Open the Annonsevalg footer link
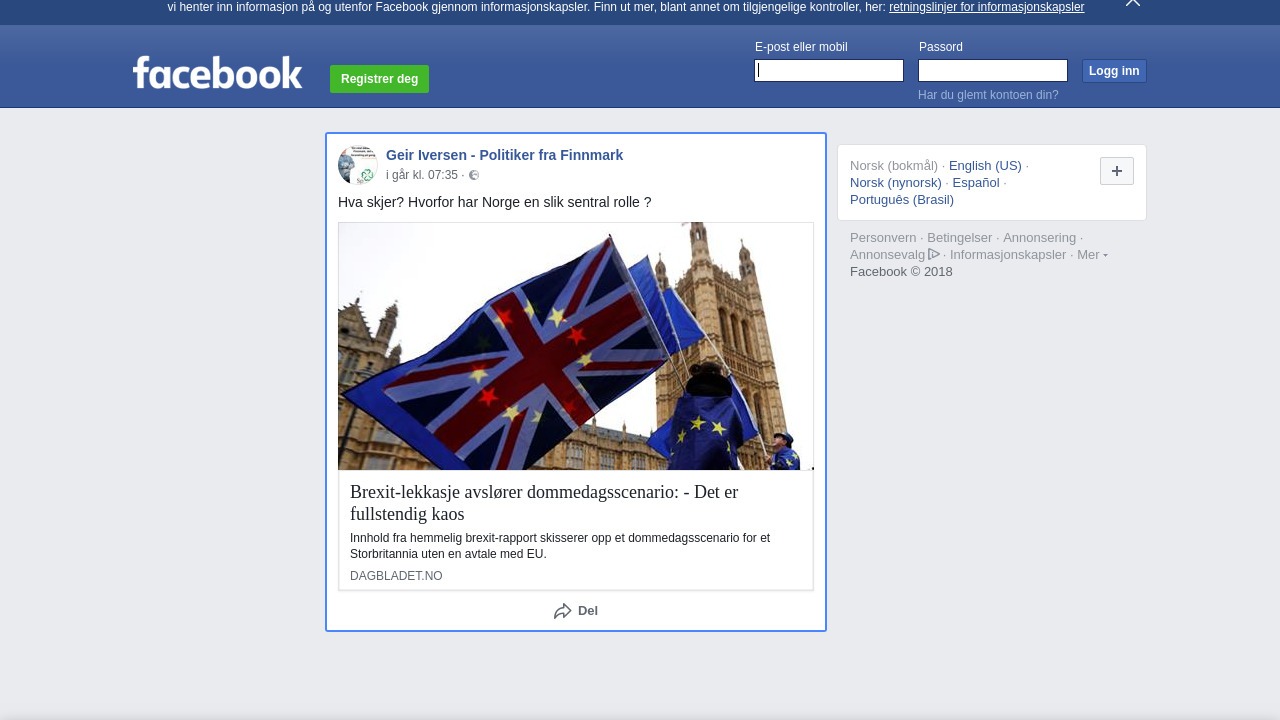This screenshot has height=720, width=1280. (895, 255)
